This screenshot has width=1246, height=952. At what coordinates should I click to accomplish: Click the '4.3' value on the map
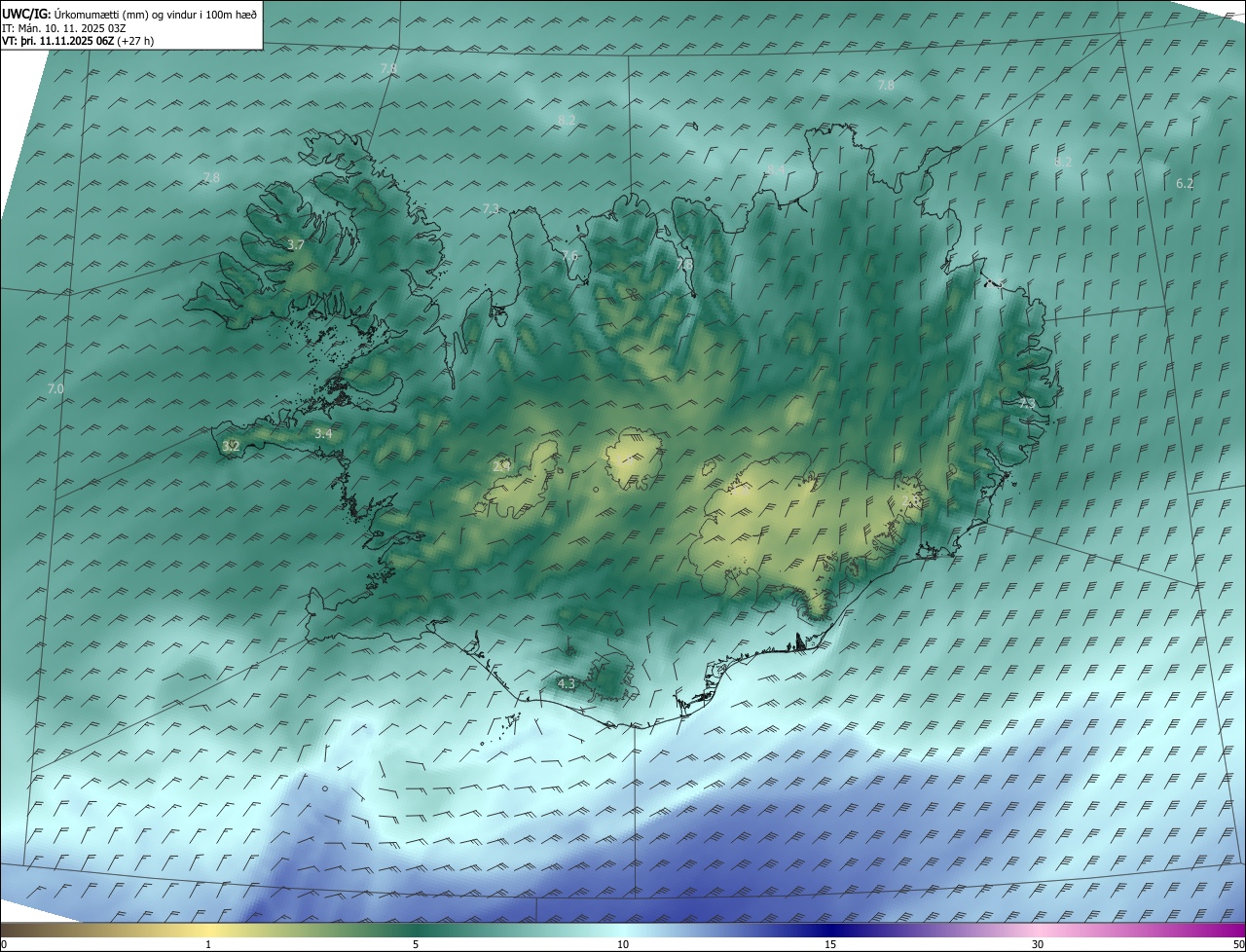click(x=567, y=683)
